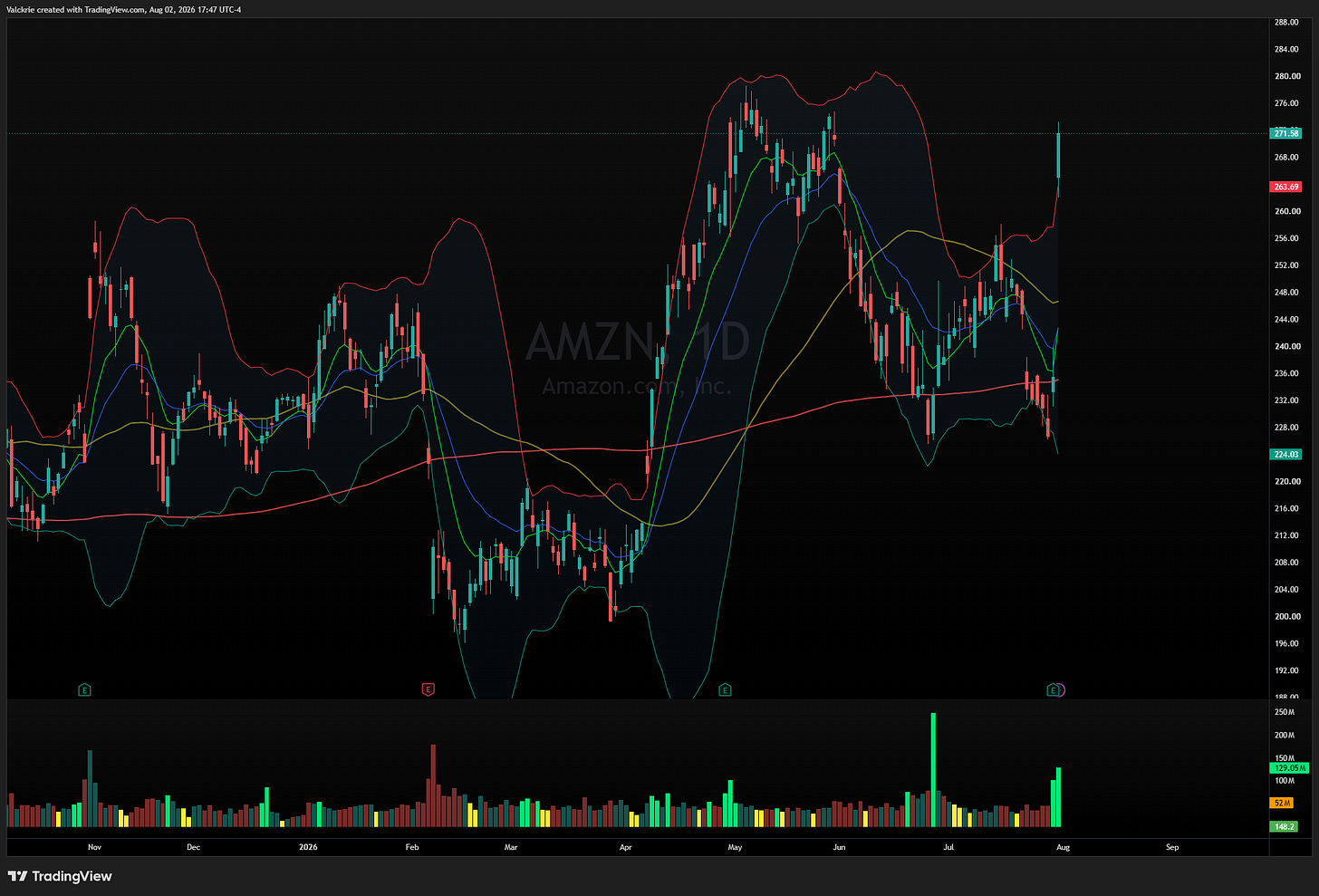The width and height of the screenshot is (1319, 896).
Task: Select the 280.00 price axis label
Action: click(1286, 77)
